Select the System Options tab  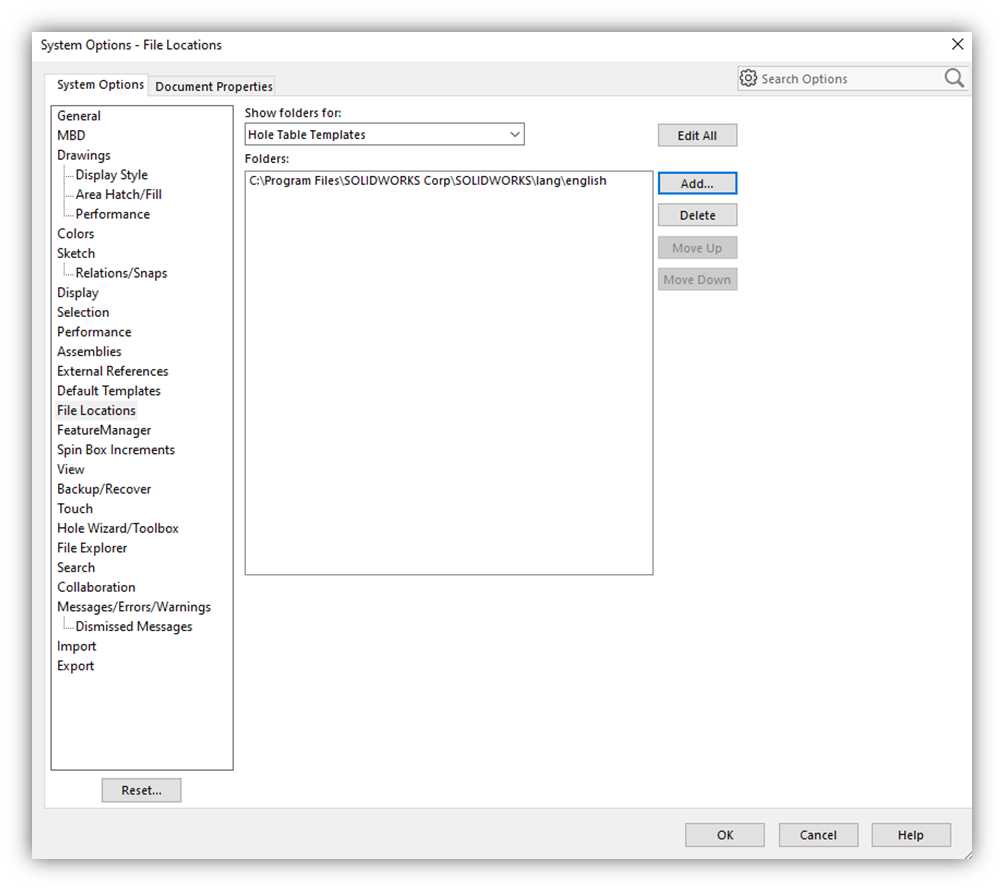[x=97, y=84]
